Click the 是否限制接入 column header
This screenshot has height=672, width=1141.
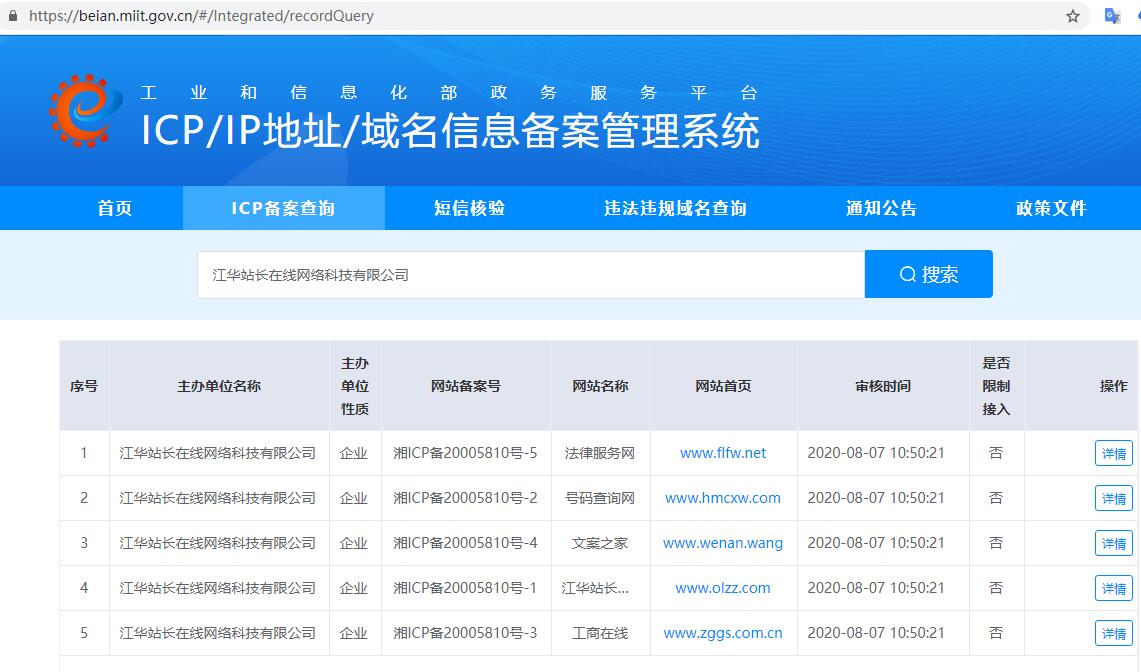(x=996, y=386)
